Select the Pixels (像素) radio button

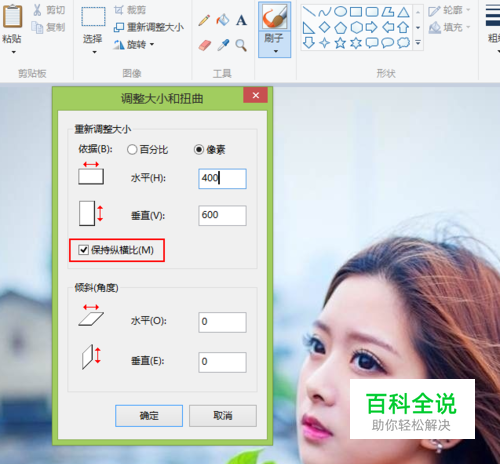coord(199,150)
